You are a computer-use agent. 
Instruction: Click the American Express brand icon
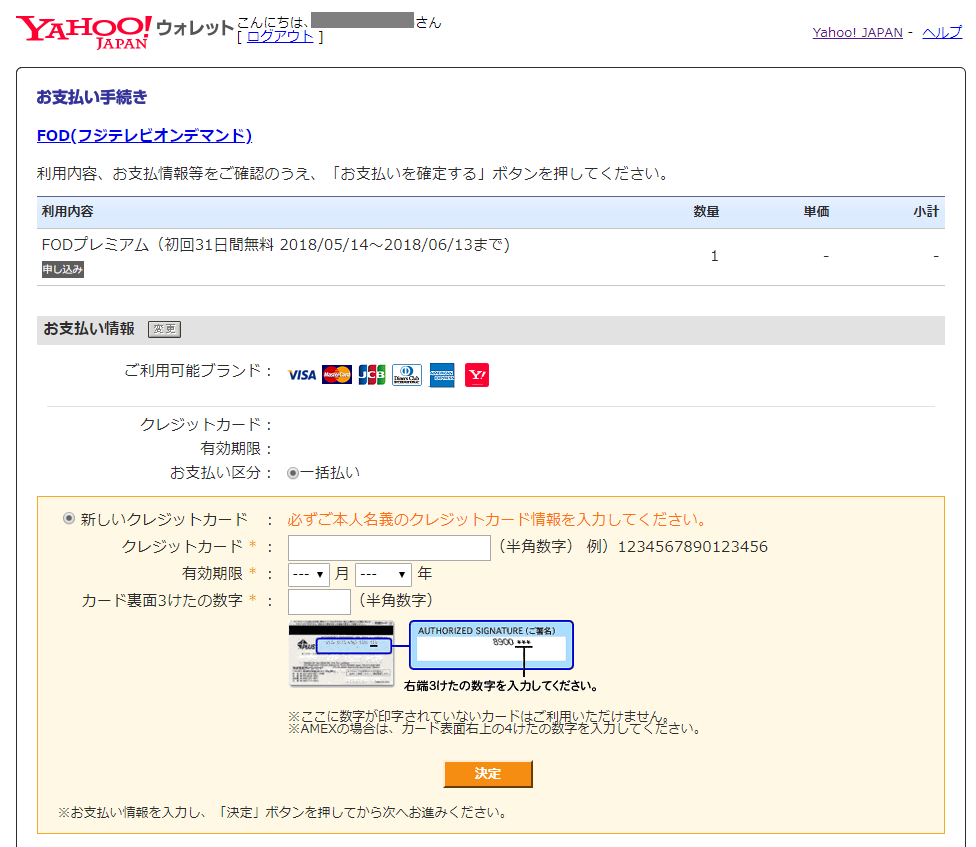pyautogui.click(x=442, y=375)
